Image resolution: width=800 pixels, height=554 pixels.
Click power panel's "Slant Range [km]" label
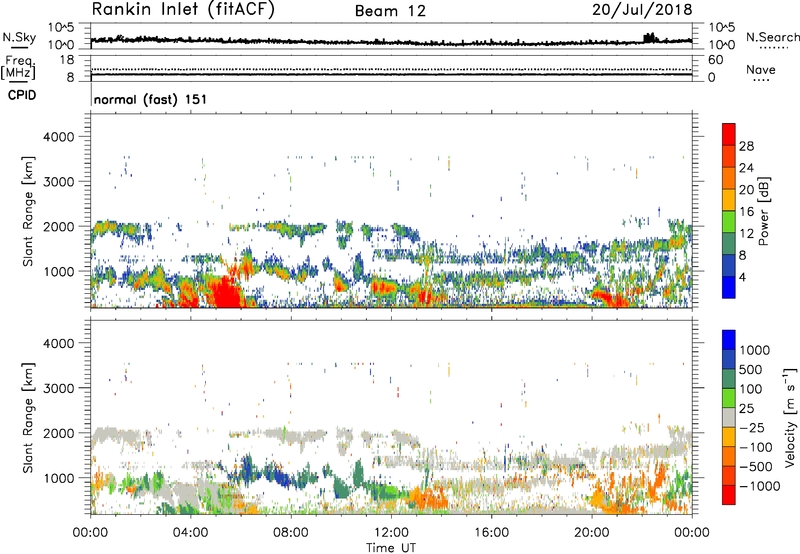pyautogui.click(x=28, y=211)
